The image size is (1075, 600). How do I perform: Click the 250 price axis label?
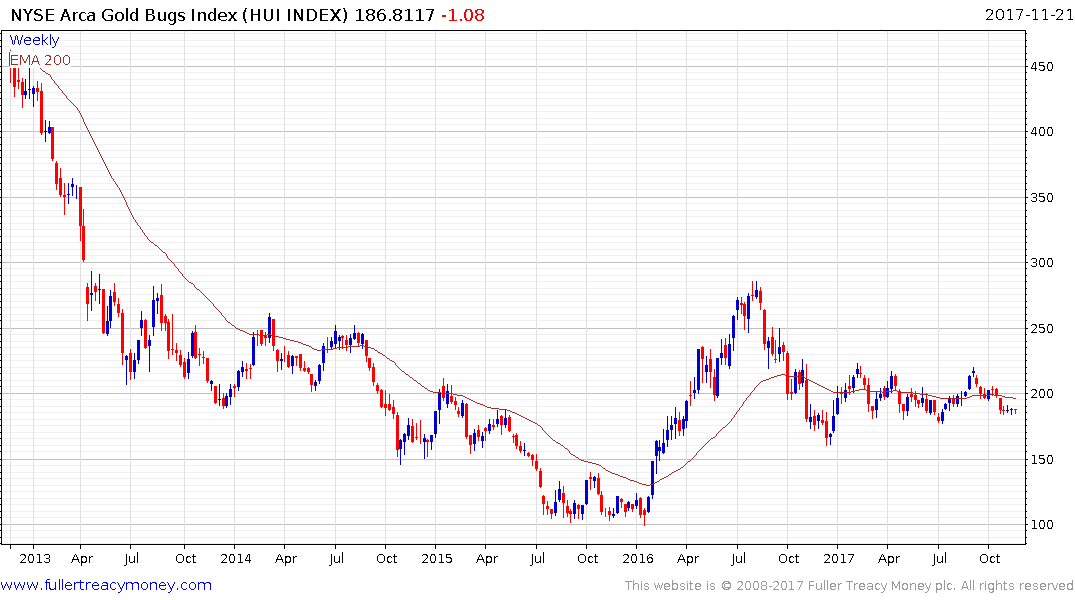[1042, 328]
